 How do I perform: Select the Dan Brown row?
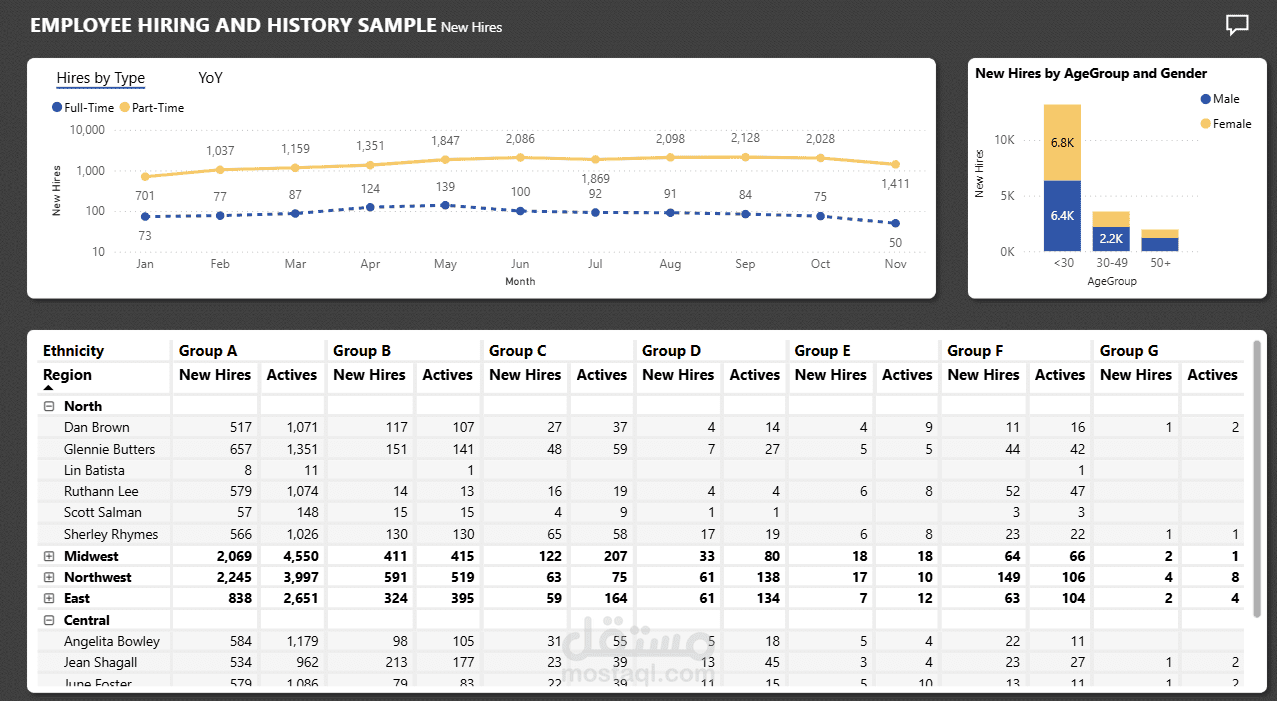coord(100,427)
